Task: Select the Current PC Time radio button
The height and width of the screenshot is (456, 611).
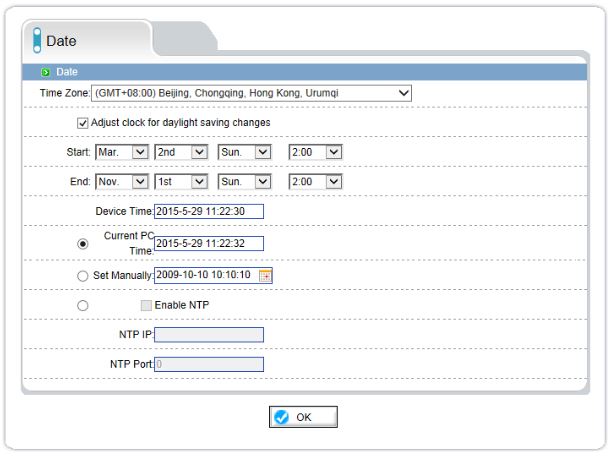Action: point(83,244)
